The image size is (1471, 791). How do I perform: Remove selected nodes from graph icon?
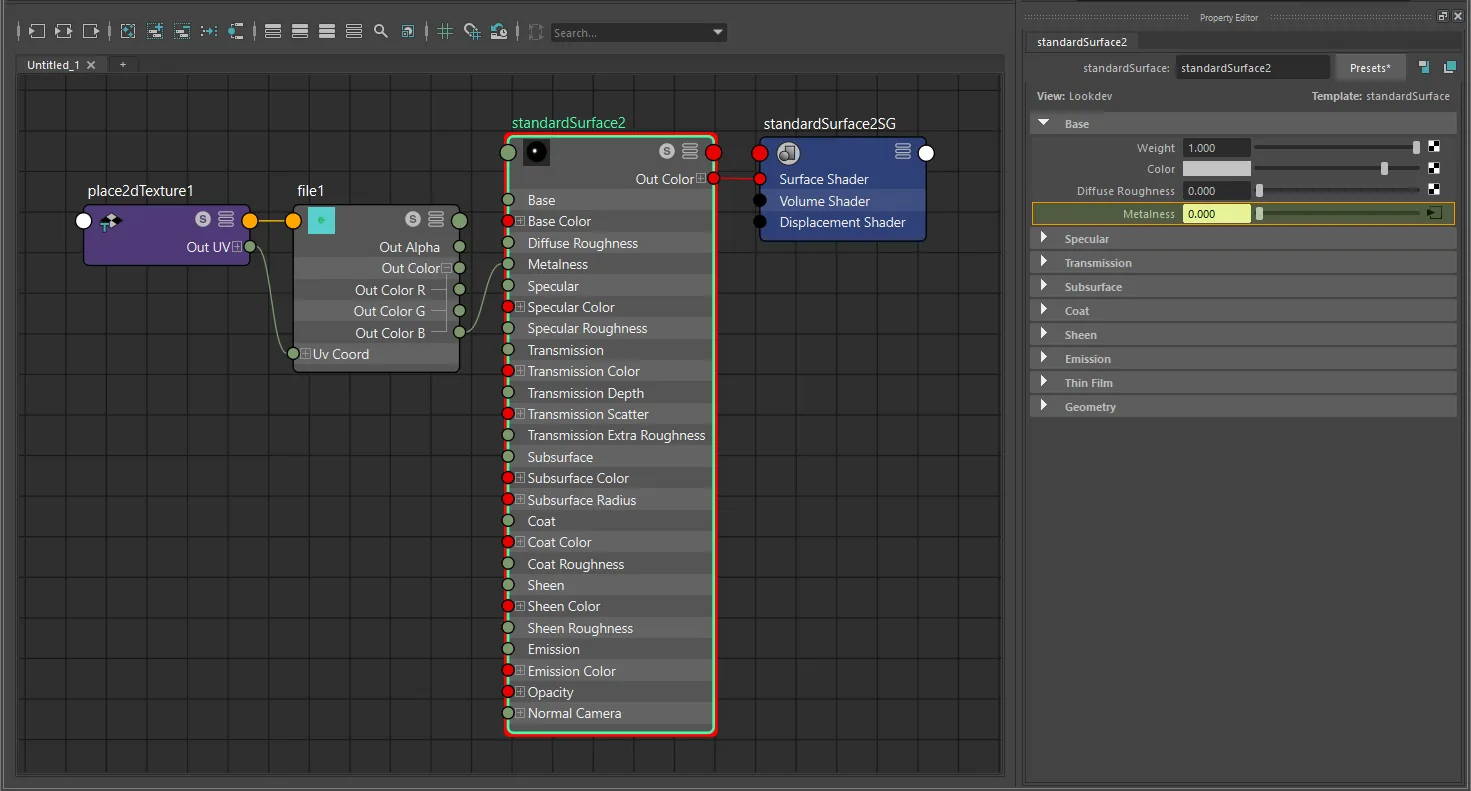point(182,32)
